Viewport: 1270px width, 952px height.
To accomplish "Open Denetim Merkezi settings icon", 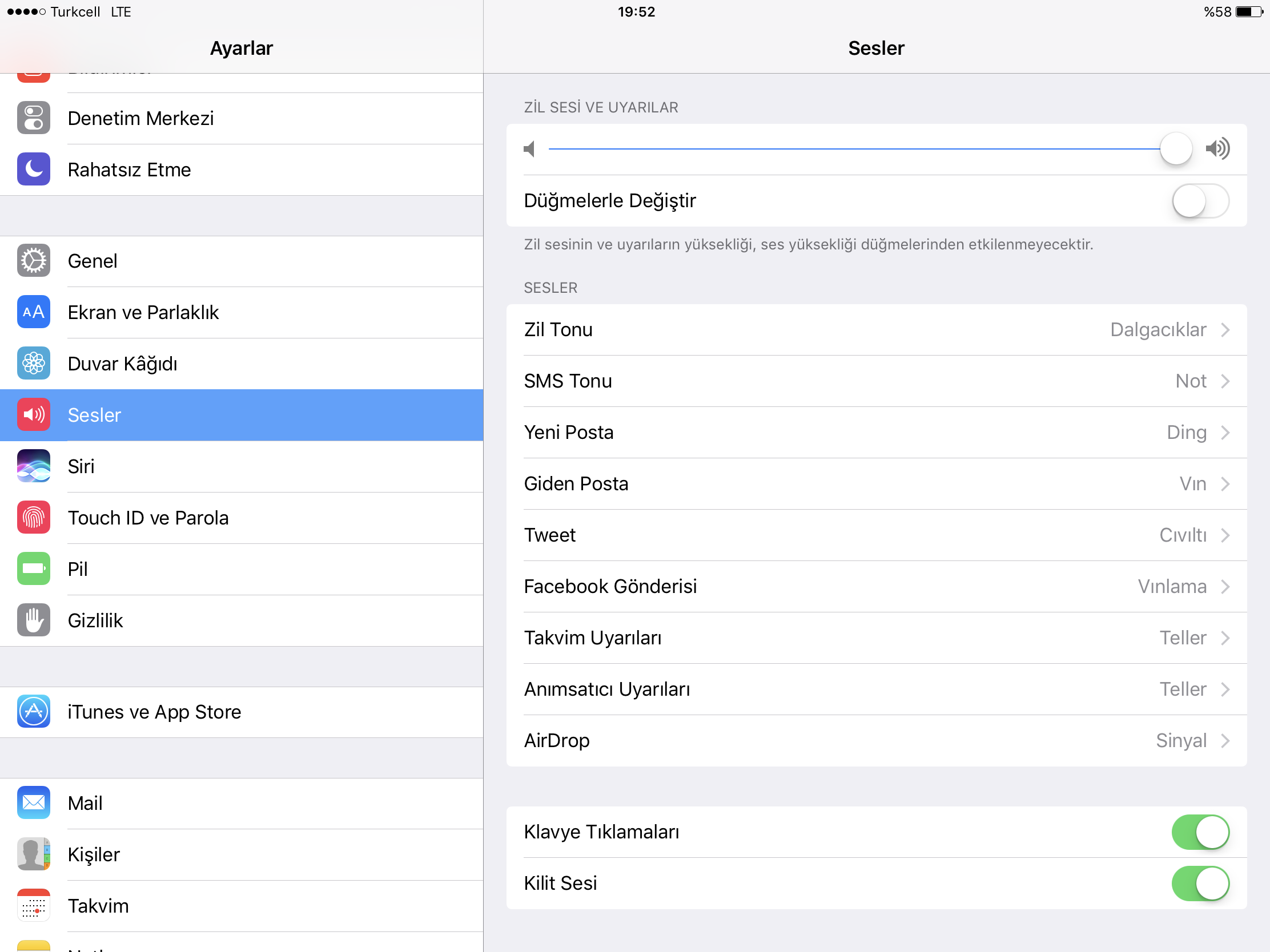I will point(33,118).
